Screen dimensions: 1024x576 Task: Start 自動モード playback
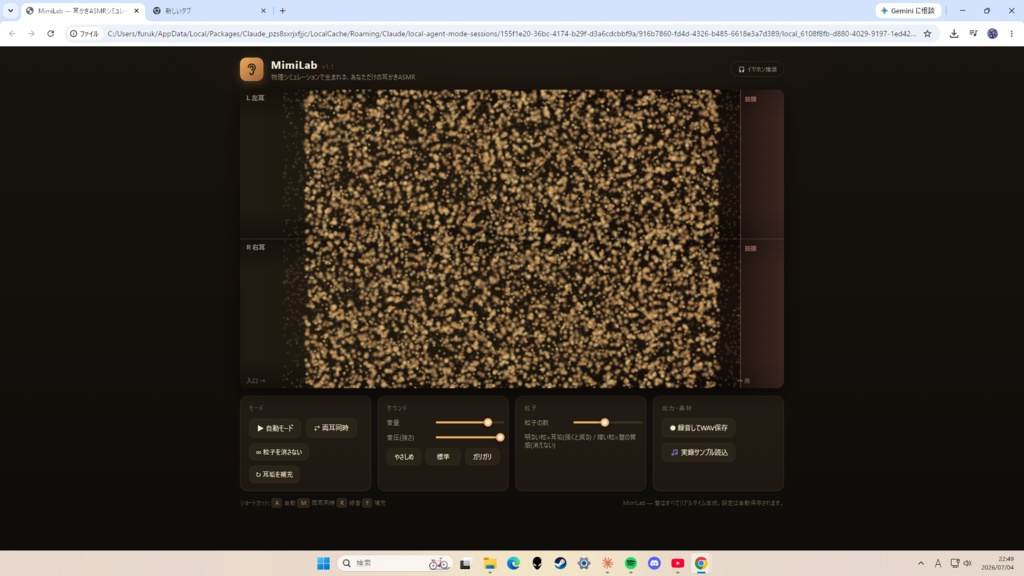point(275,428)
